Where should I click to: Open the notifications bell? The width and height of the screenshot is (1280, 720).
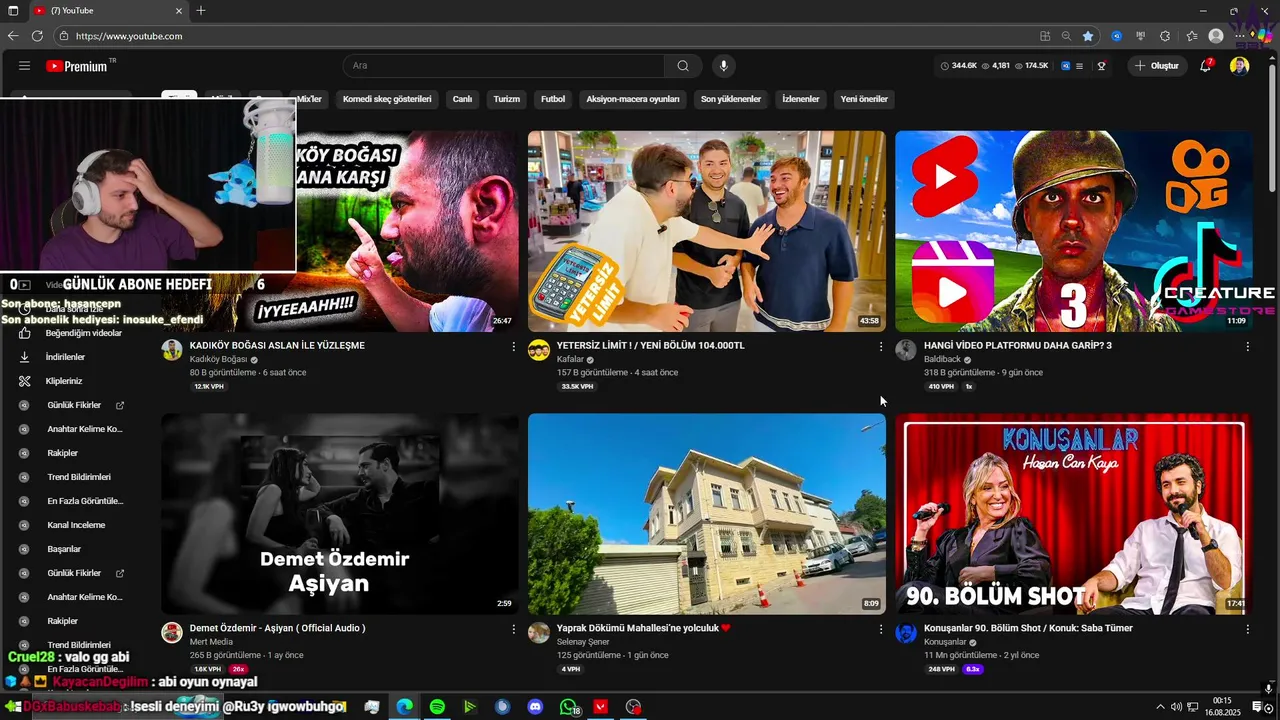point(1206,66)
